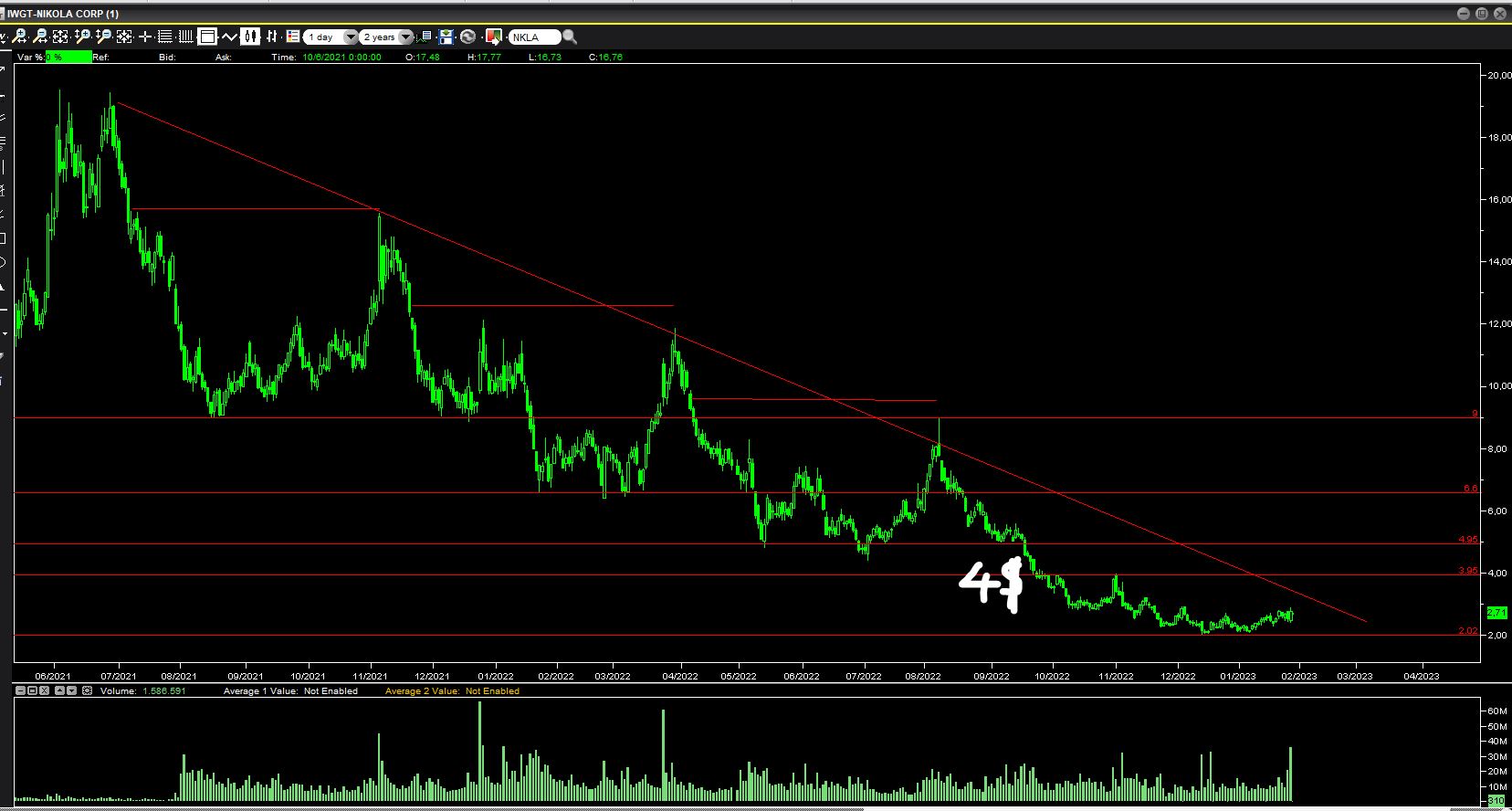Viewport: 1512px width, 811px height.
Task: Click the NKLA symbol input field
Action: (x=534, y=37)
